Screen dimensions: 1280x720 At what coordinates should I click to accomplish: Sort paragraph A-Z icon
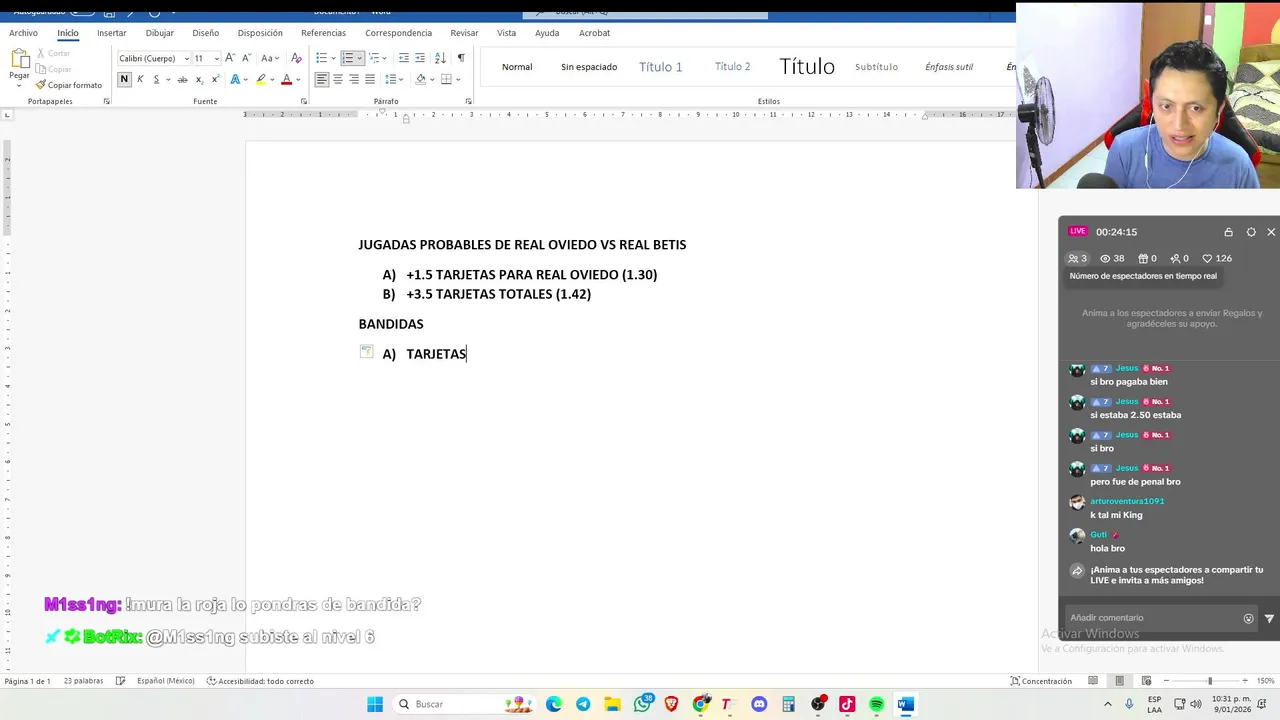tap(440, 58)
